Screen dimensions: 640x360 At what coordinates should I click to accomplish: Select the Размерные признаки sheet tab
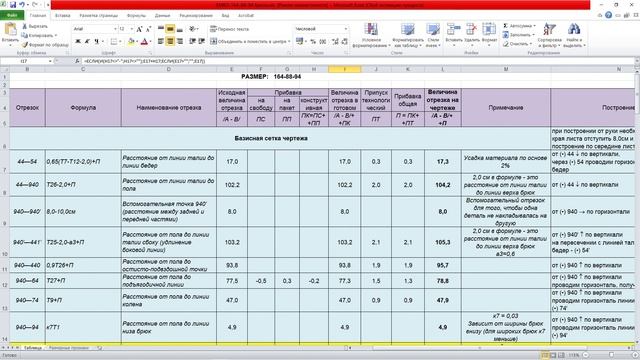coord(69,348)
